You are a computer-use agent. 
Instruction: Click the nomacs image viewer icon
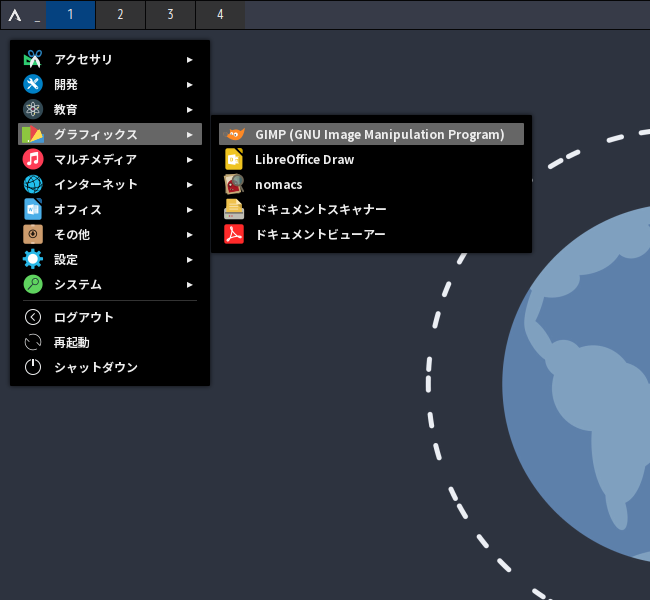point(234,184)
